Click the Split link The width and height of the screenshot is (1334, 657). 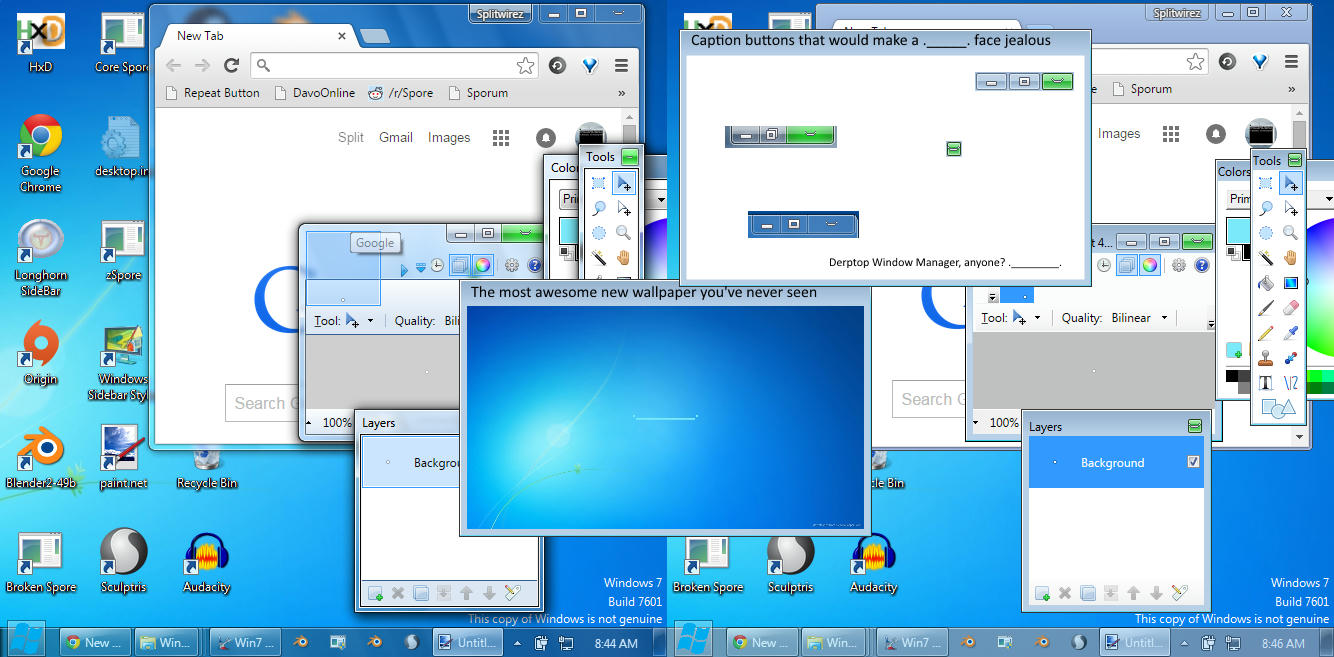(351, 137)
